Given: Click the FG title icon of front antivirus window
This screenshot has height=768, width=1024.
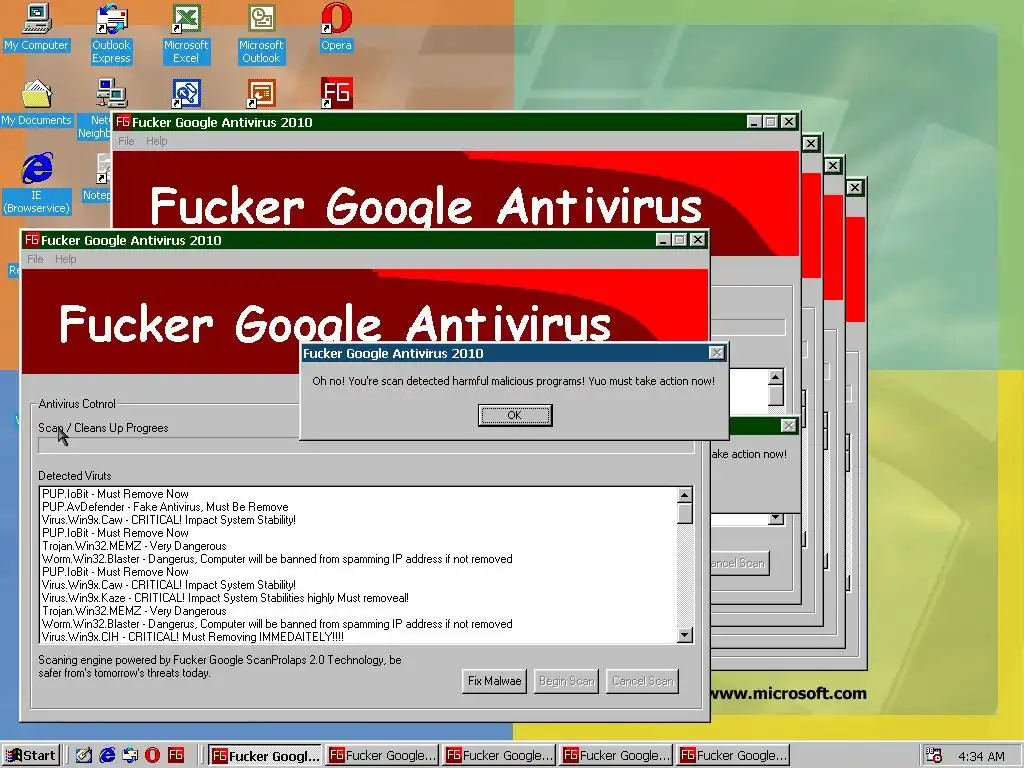Looking at the screenshot, I should click(x=32, y=240).
